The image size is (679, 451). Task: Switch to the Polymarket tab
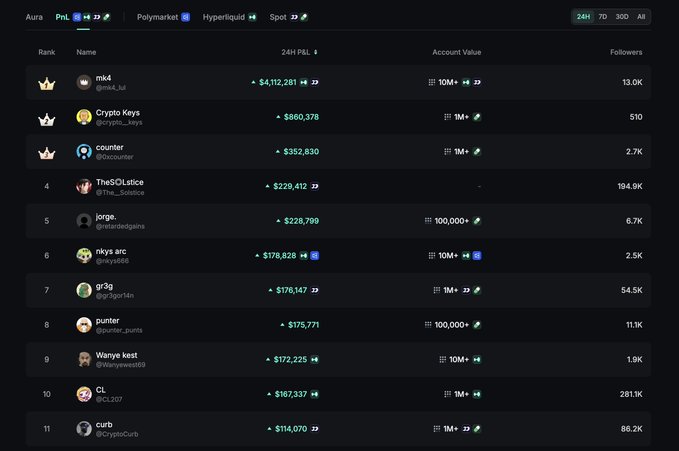(x=157, y=17)
